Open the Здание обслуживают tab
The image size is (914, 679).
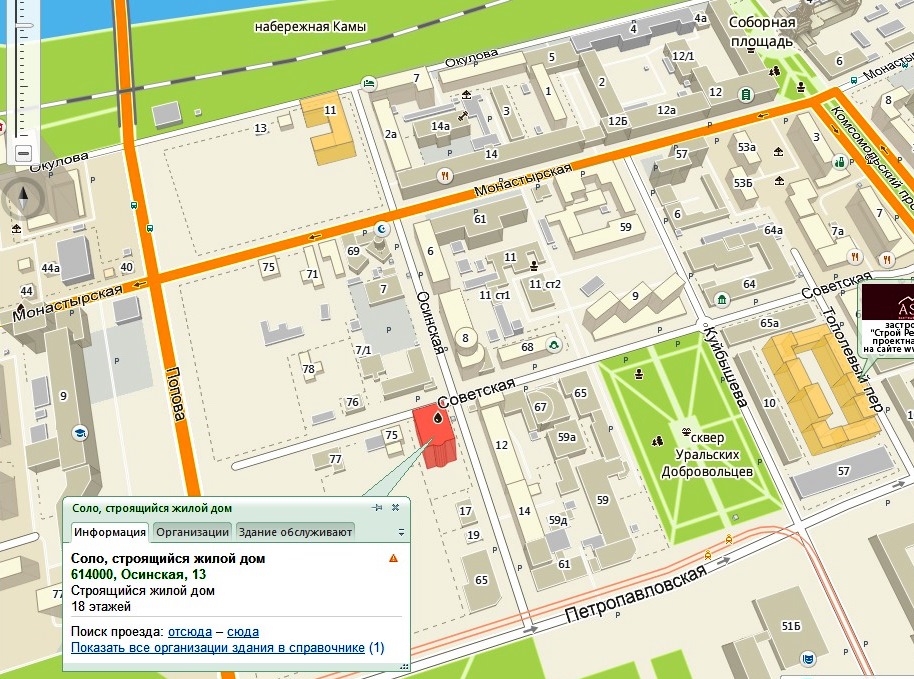click(294, 532)
